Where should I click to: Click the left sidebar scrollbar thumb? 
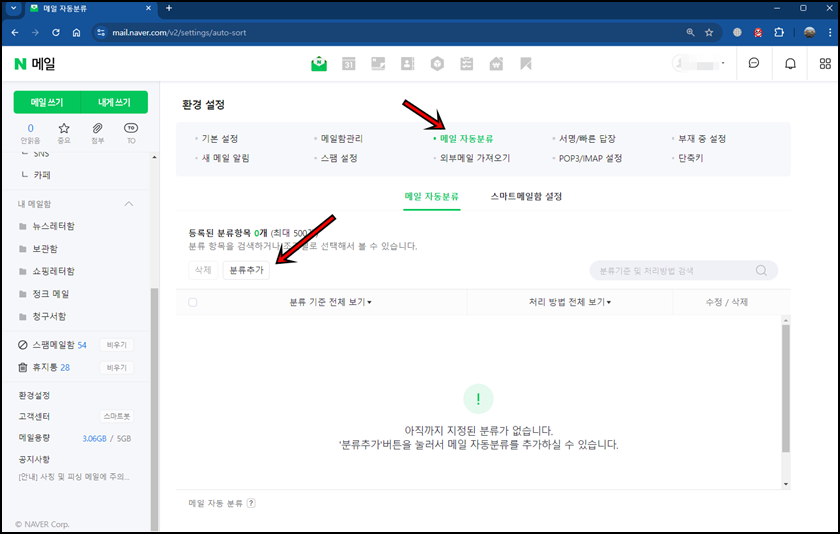click(154, 407)
